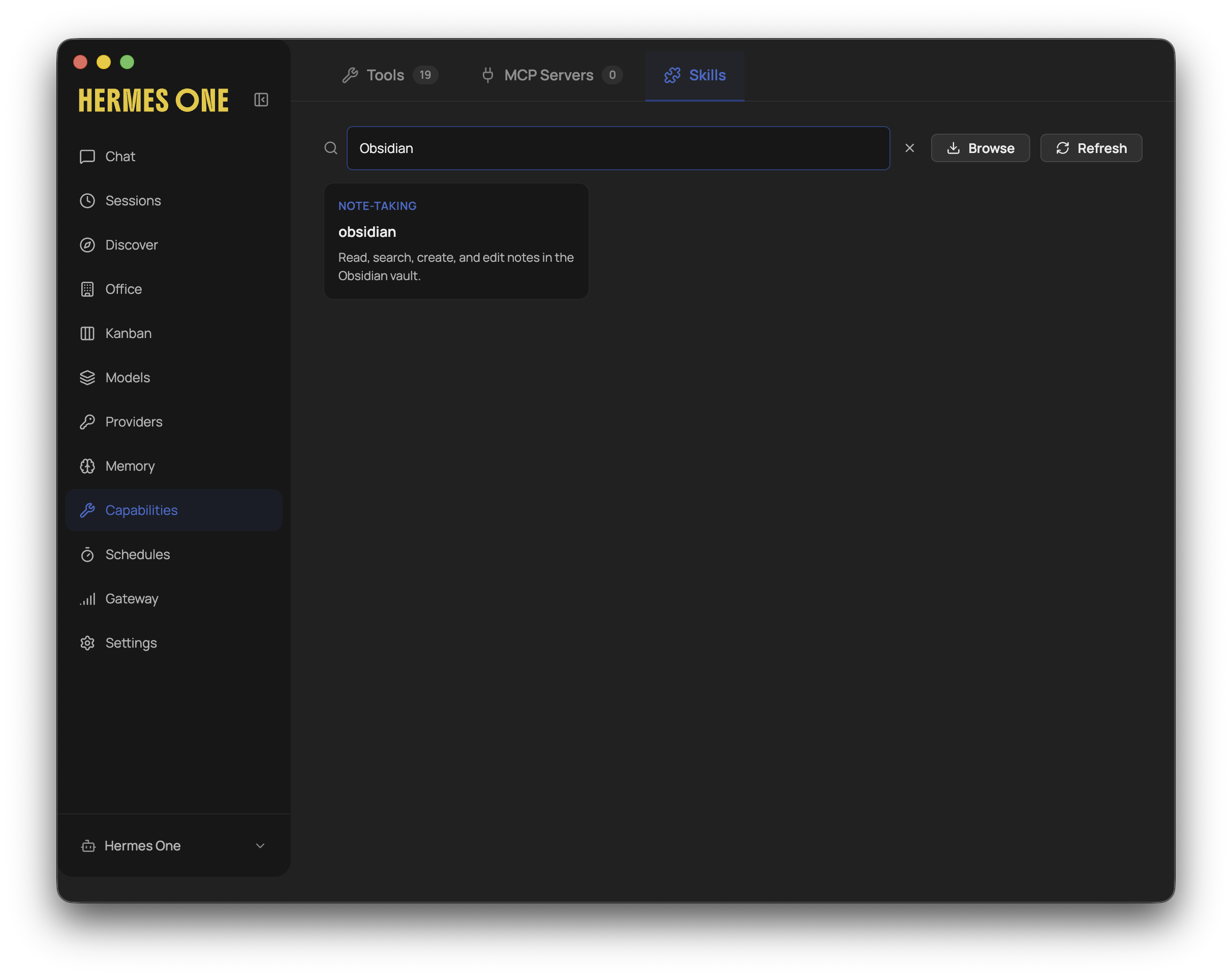The height and width of the screenshot is (978, 1232).
Task: Clear the Obsidian search with X
Action: click(x=910, y=148)
